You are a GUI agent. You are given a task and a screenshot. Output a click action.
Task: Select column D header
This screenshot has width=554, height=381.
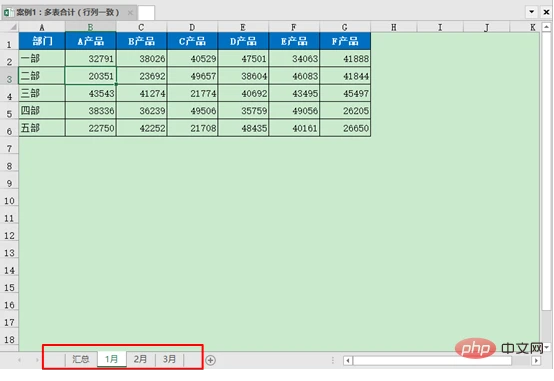(x=192, y=27)
